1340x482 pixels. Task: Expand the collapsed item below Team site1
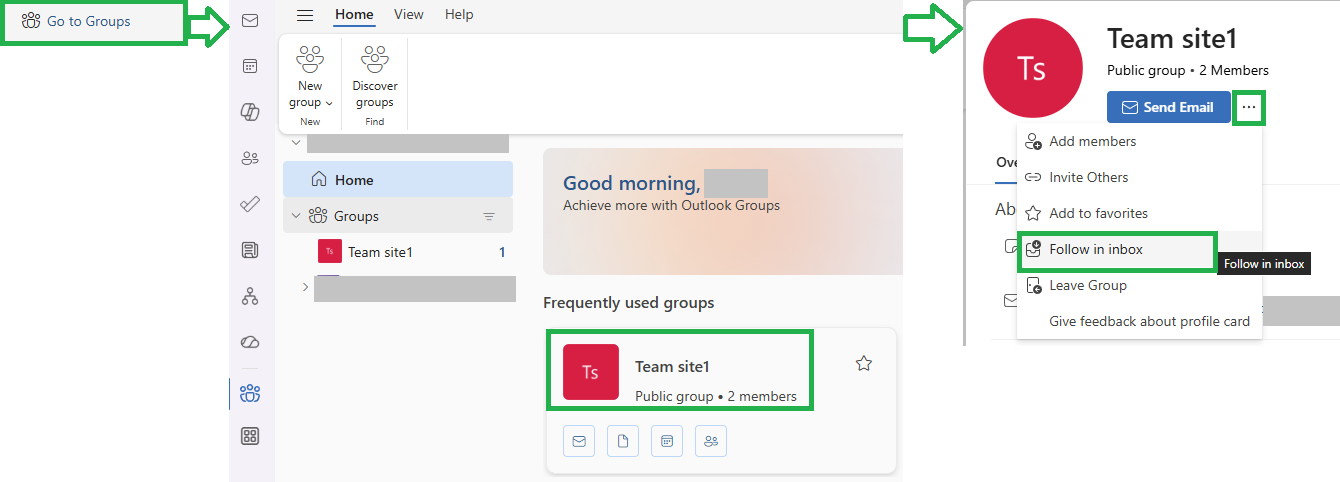click(x=305, y=287)
